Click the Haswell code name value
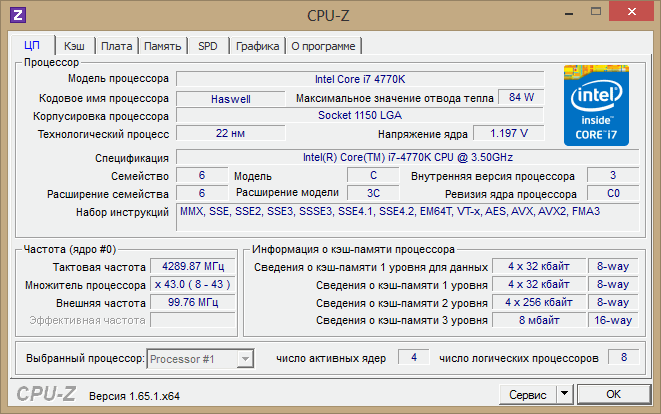The height and width of the screenshot is (414, 661). 231,99
